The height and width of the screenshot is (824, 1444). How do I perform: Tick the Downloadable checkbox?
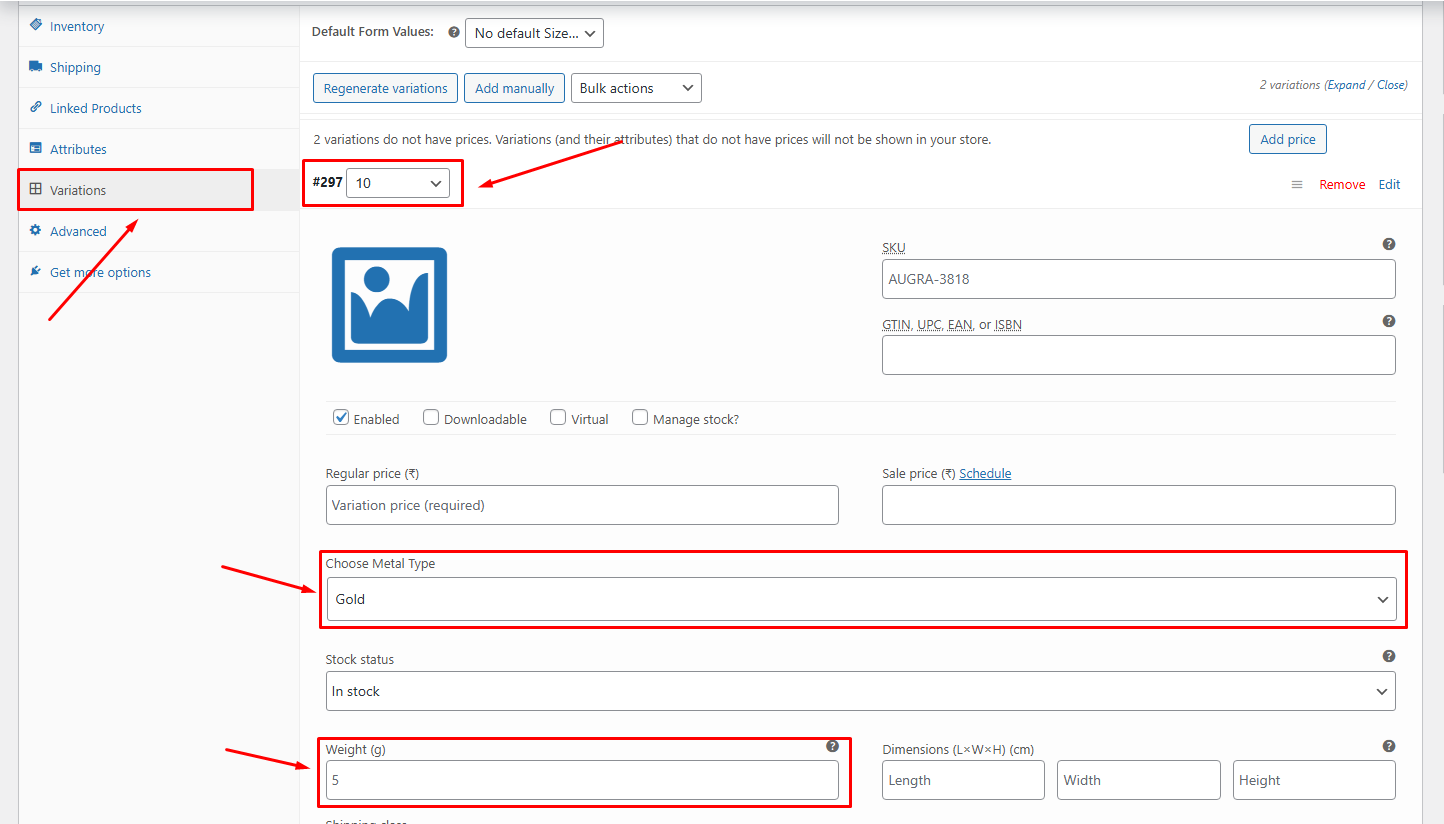tap(431, 418)
